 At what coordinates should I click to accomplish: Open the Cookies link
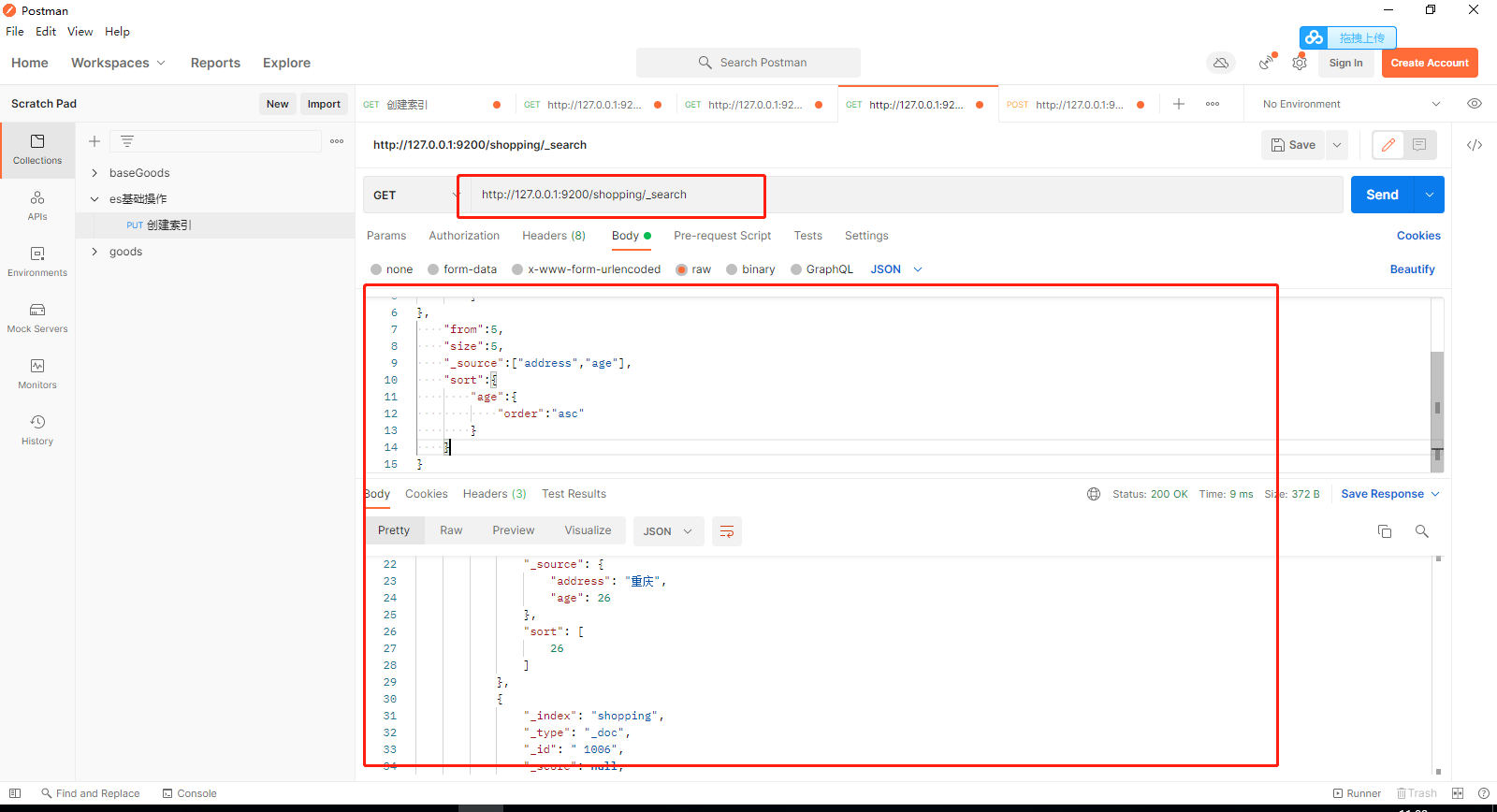coord(1418,236)
